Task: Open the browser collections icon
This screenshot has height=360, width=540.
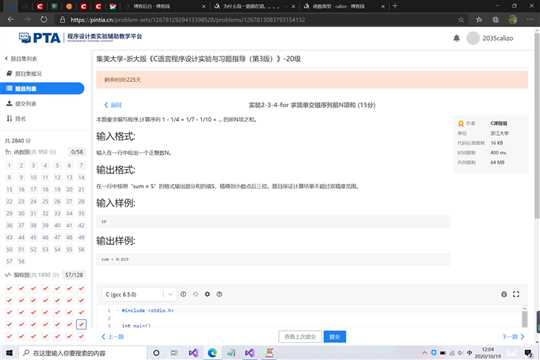Action: point(495,20)
